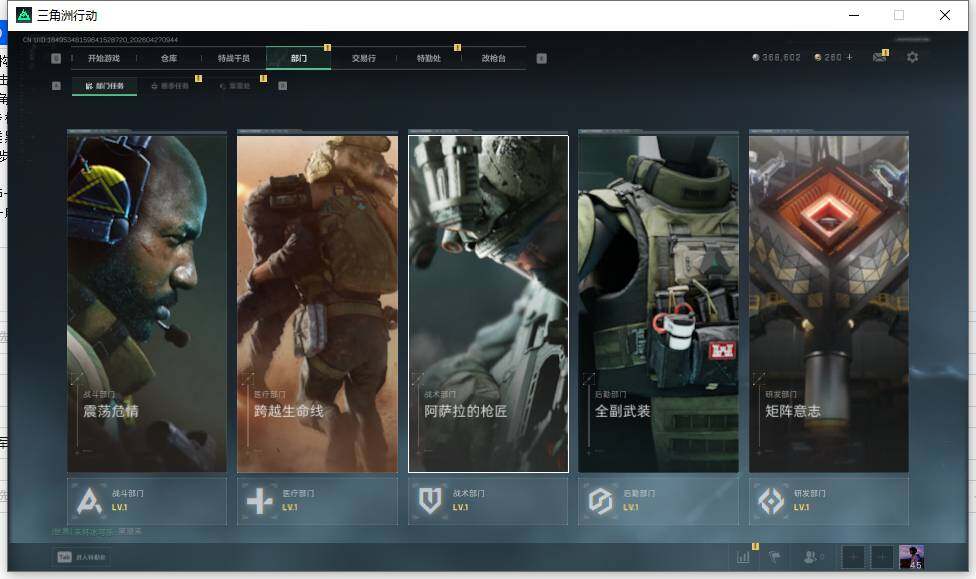This screenshot has width=976, height=579.
Task: Open the settings gear icon
Action: pyautogui.click(x=913, y=57)
